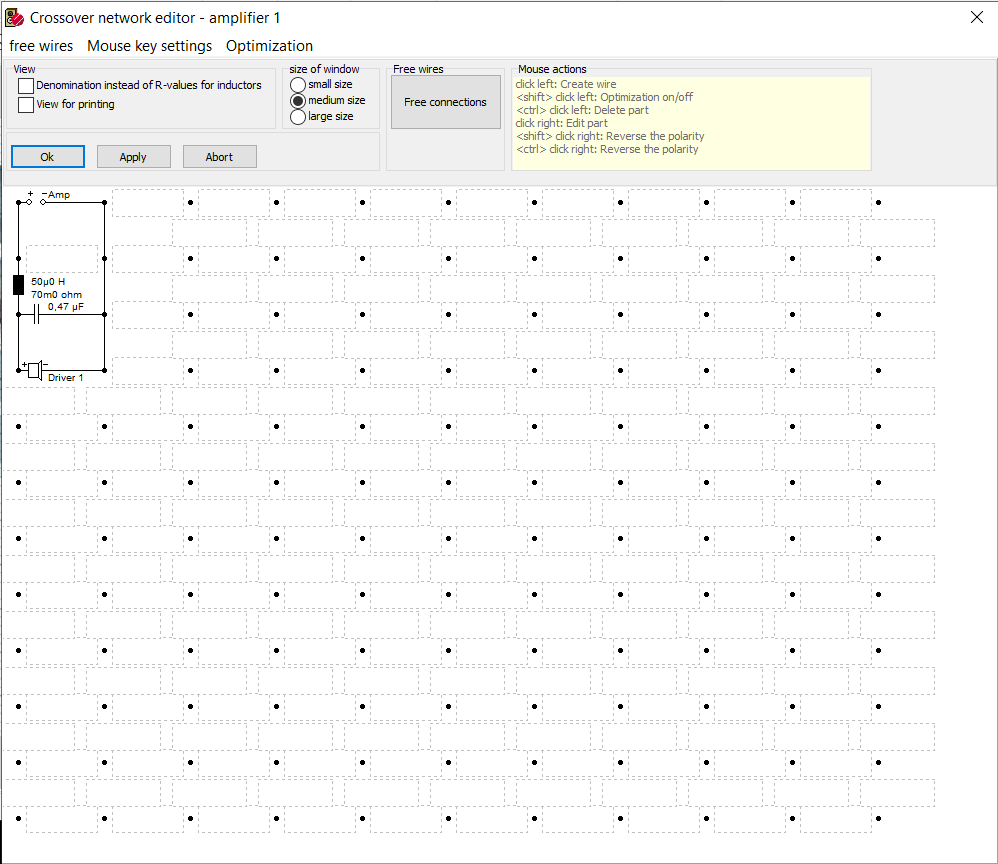Choose the large size window option
Viewport: 998px width, 864px height.
(x=298, y=117)
